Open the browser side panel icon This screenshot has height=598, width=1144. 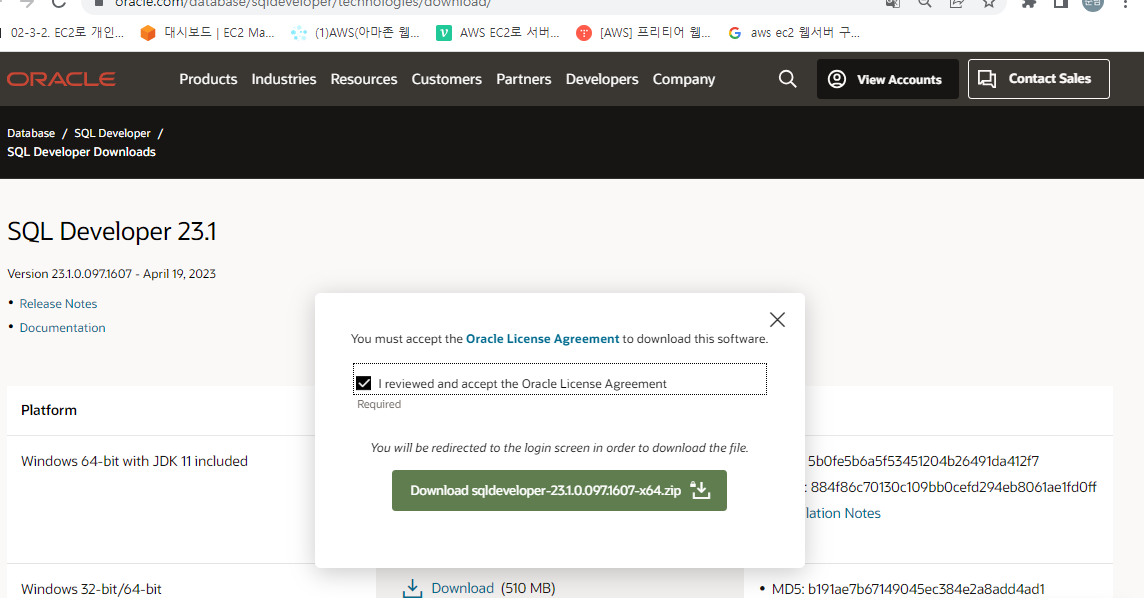1061,3
